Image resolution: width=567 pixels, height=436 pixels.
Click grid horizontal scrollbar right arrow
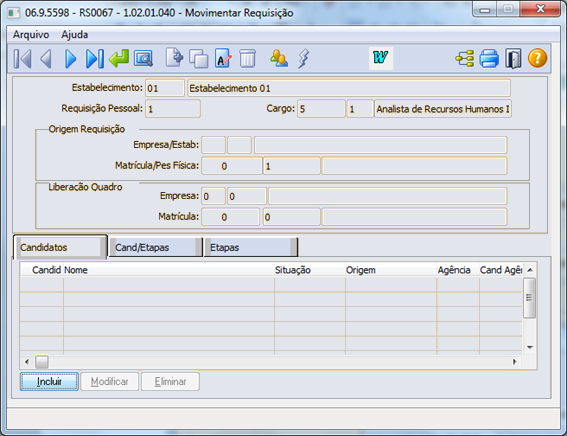(x=515, y=362)
